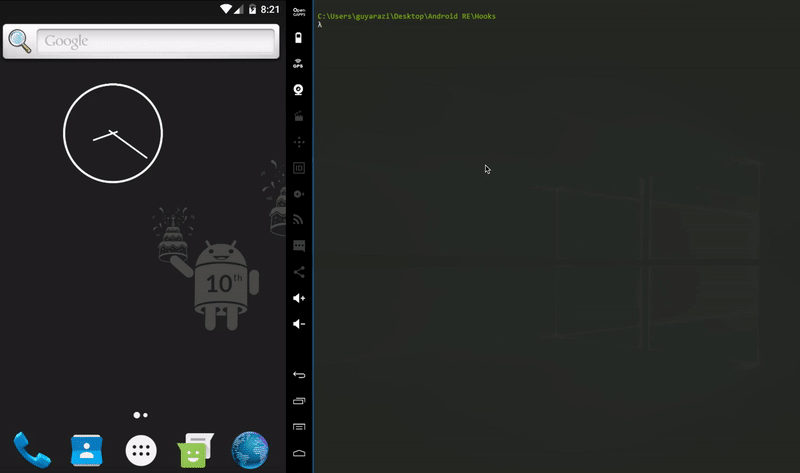Click the lambda prompt in terminal

[x=320, y=24]
